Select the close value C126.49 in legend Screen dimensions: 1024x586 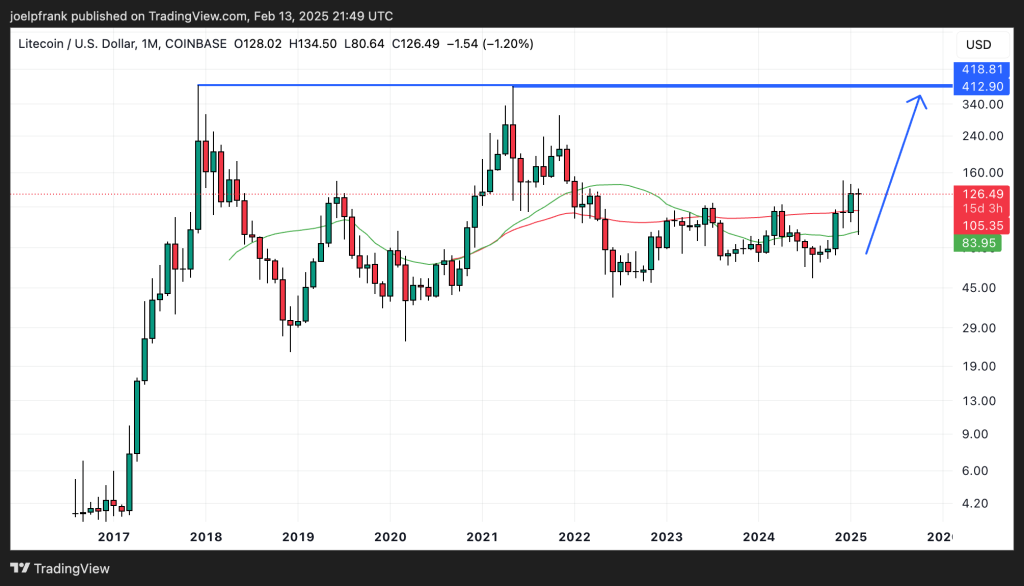pyautogui.click(x=415, y=44)
